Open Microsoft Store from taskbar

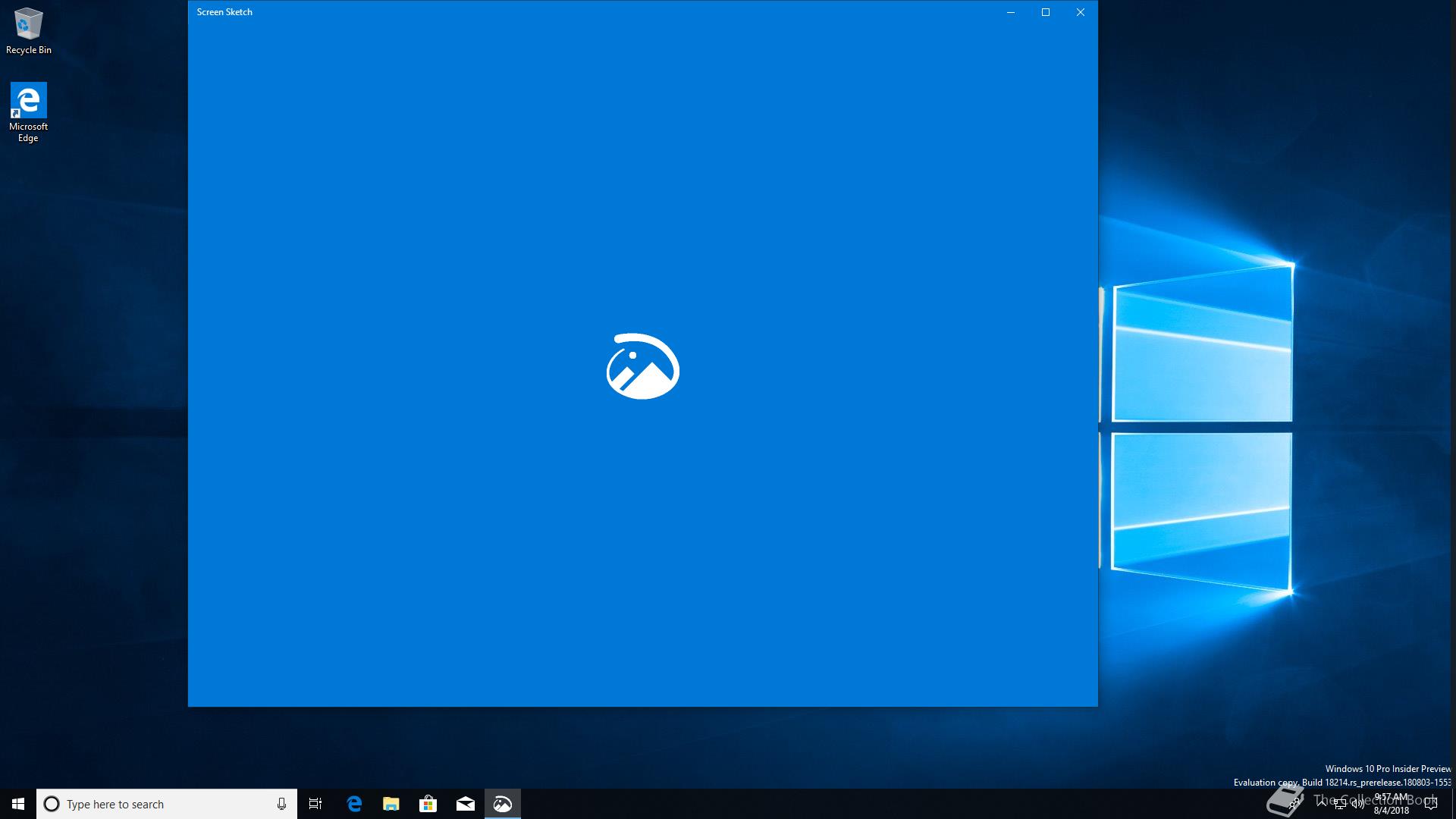pyautogui.click(x=428, y=804)
